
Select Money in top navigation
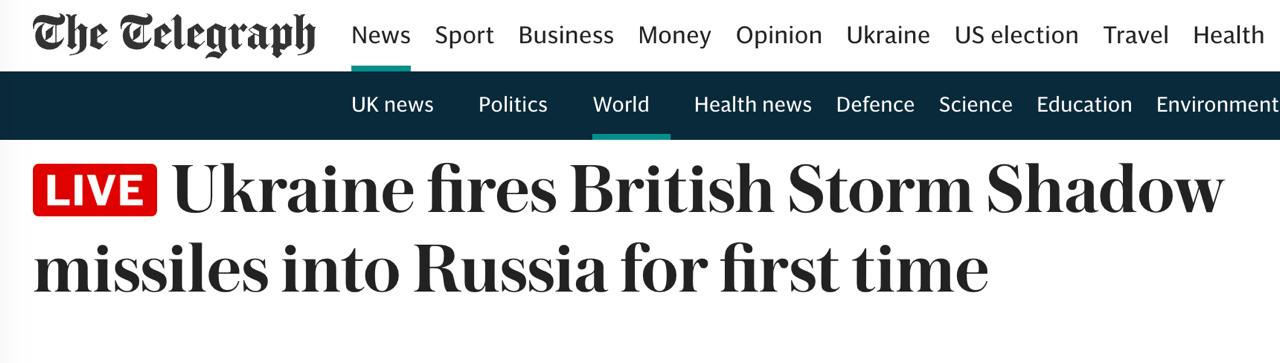[674, 36]
